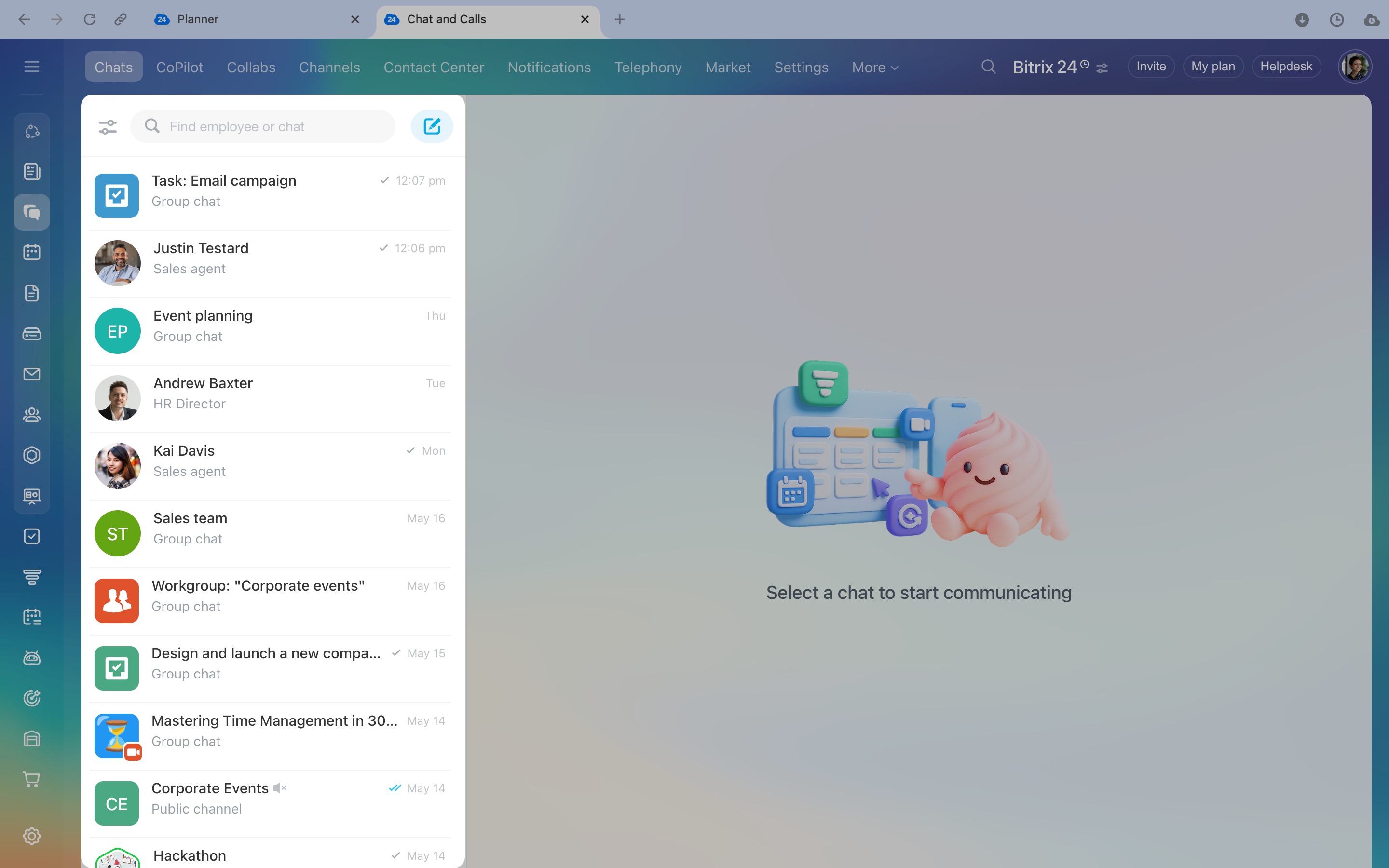Image resolution: width=1389 pixels, height=868 pixels.
Task: Click the header search magnifier icon
Action: (x=988, y=67)
